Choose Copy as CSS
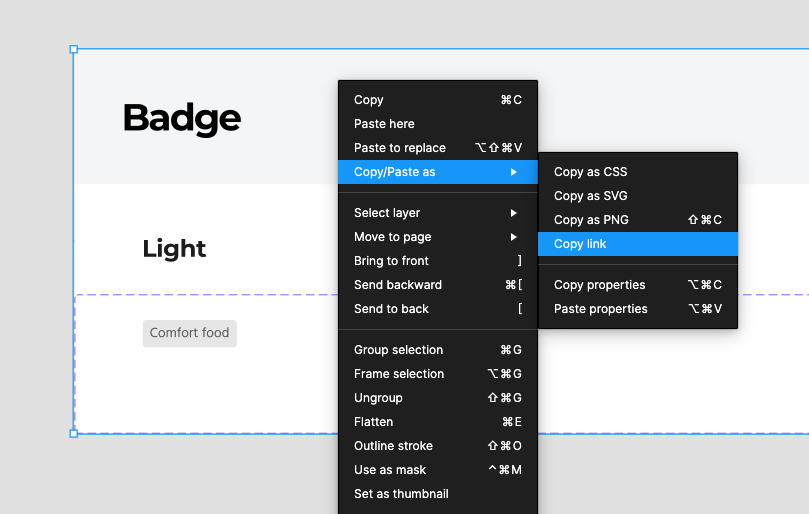 638,172
